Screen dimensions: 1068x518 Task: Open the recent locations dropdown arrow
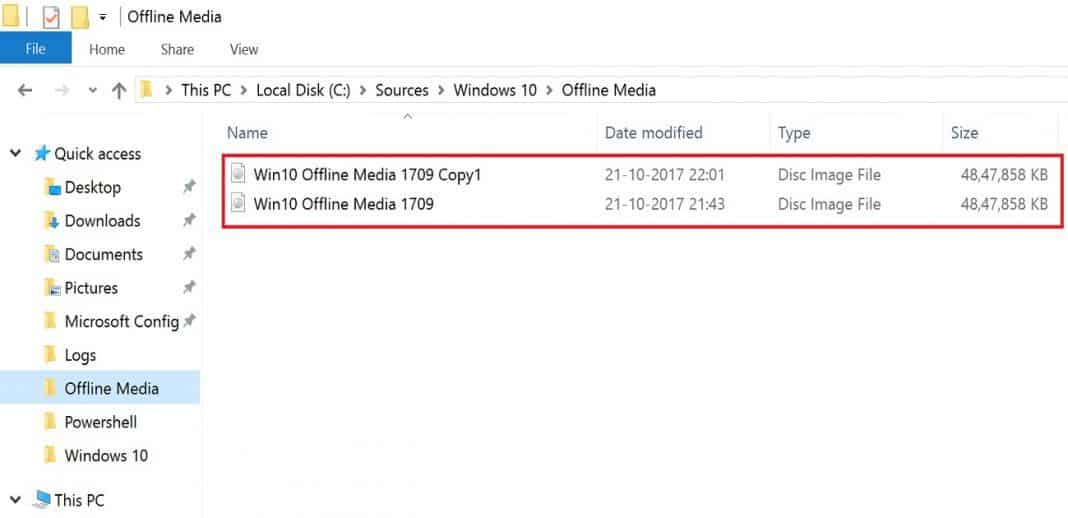[x=93, y=91]
